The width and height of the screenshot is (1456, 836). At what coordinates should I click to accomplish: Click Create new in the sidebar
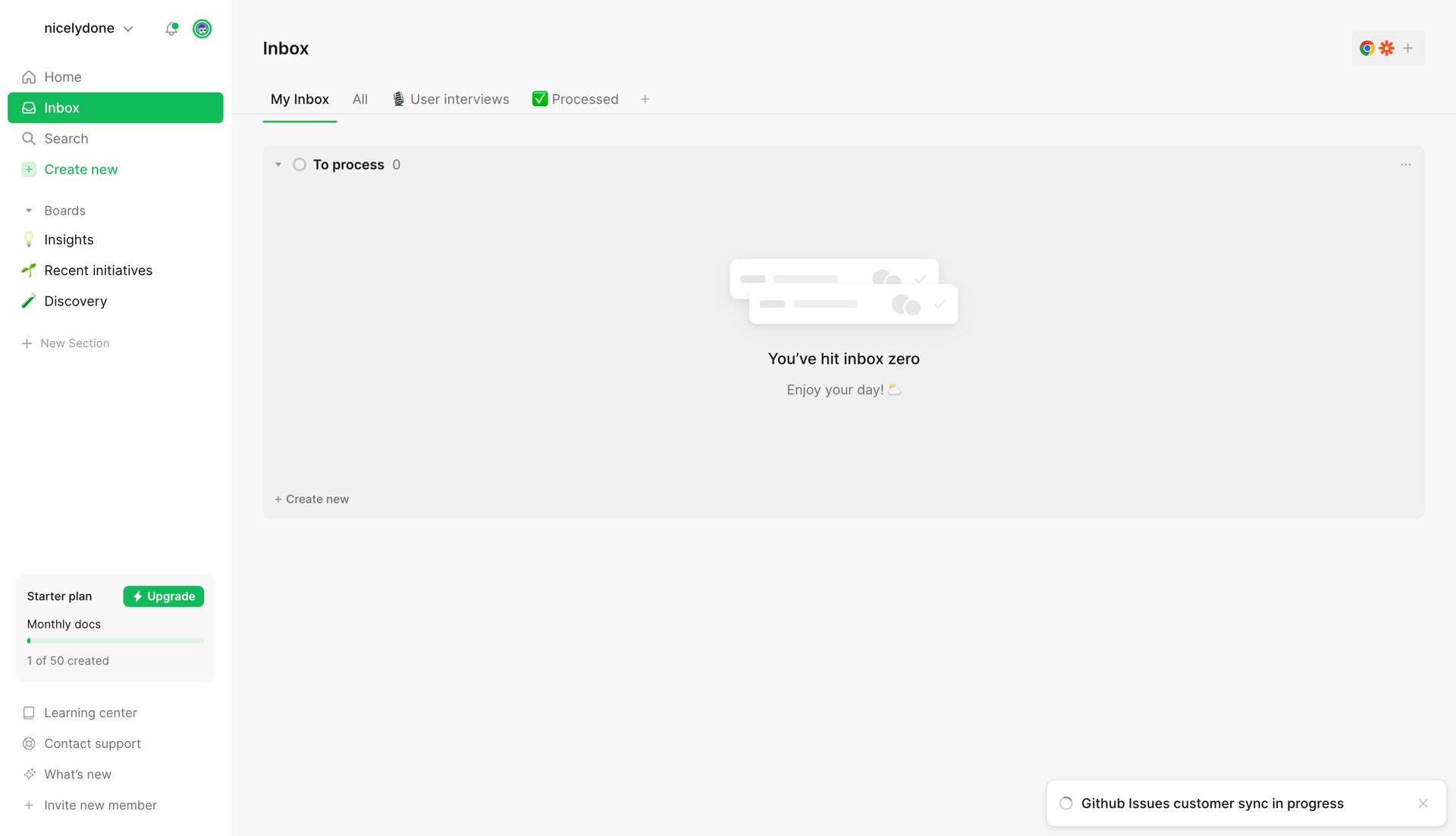(80, 169)
